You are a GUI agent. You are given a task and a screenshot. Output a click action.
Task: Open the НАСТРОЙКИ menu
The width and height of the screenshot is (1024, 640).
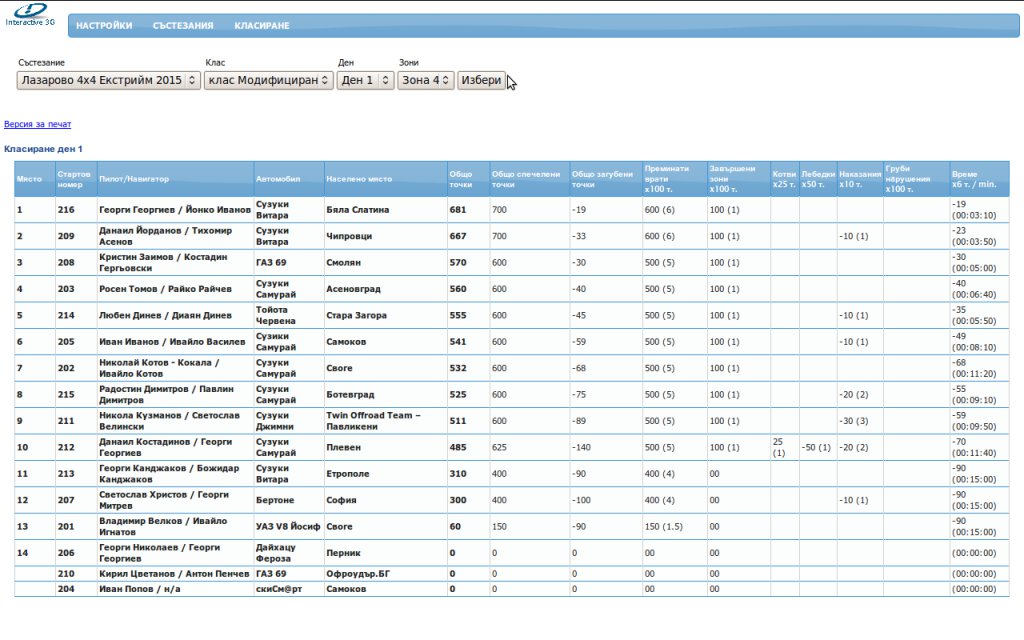pos(104,26)
